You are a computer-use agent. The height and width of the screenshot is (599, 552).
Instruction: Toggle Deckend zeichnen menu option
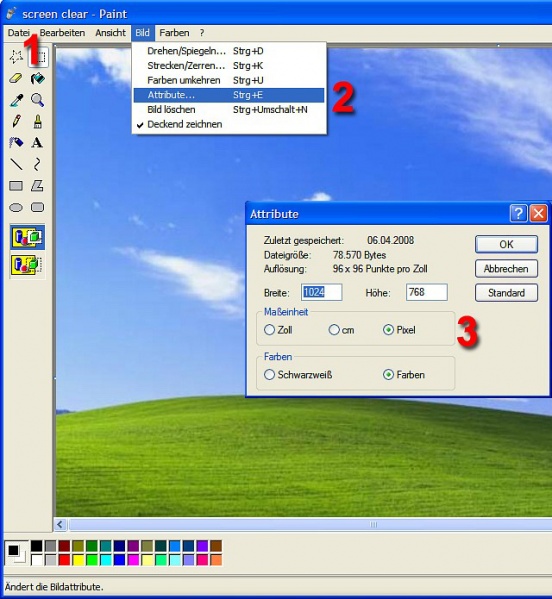(185, 124)
